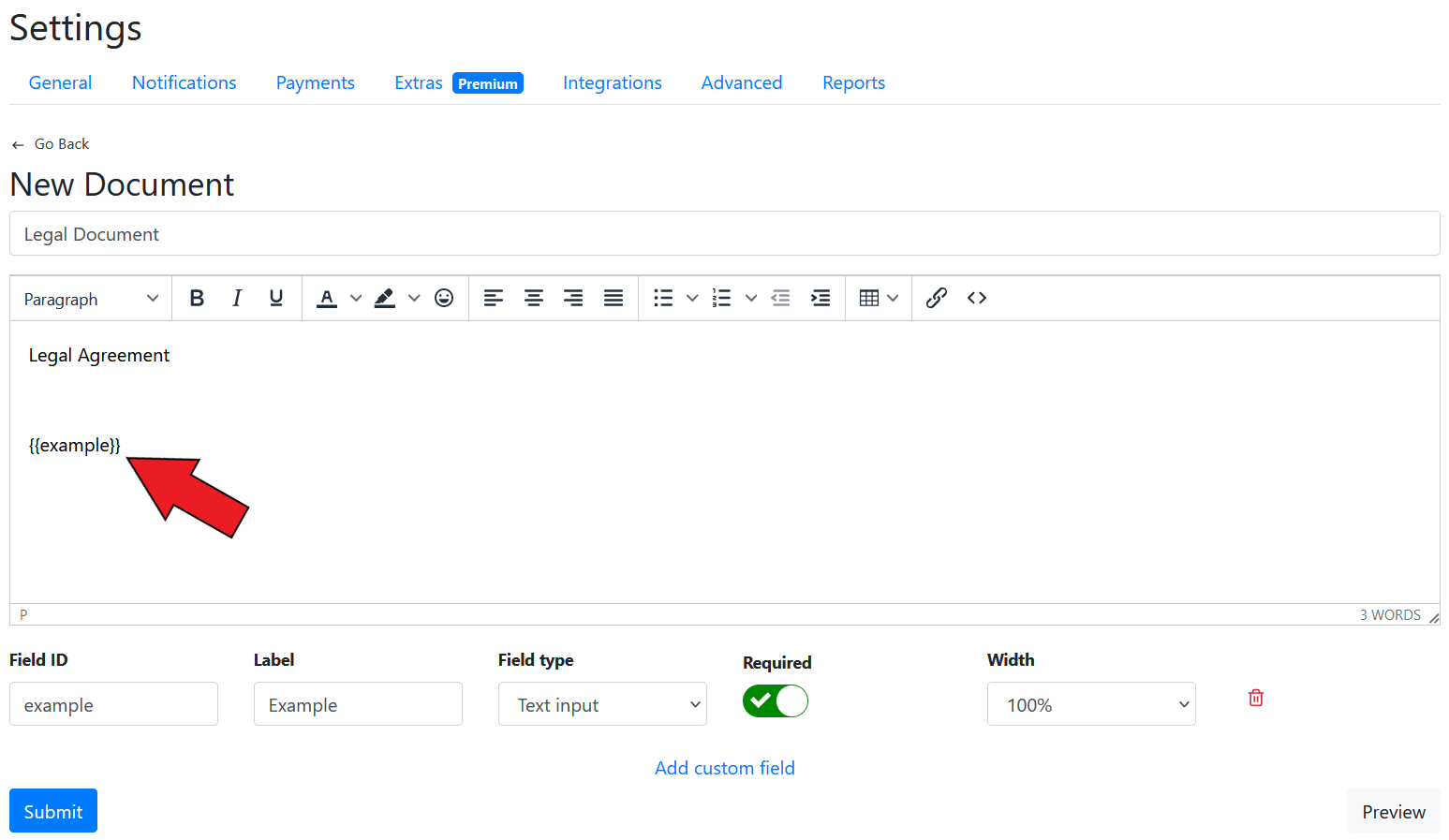Screen dimensions: 1449x840
Task: Click the Legal Document title field
Action: click(x=724, y=234)
